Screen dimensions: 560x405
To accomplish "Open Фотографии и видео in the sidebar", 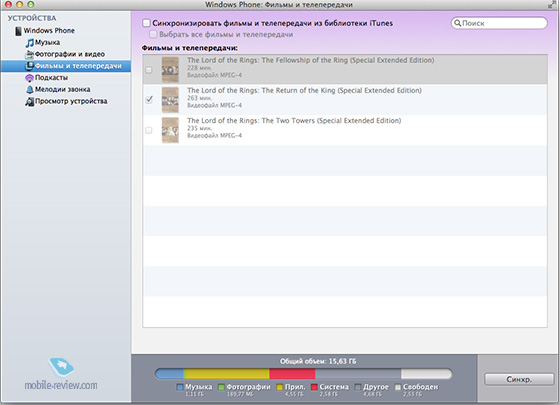I will pyautogui.click(x=70, y=54).
